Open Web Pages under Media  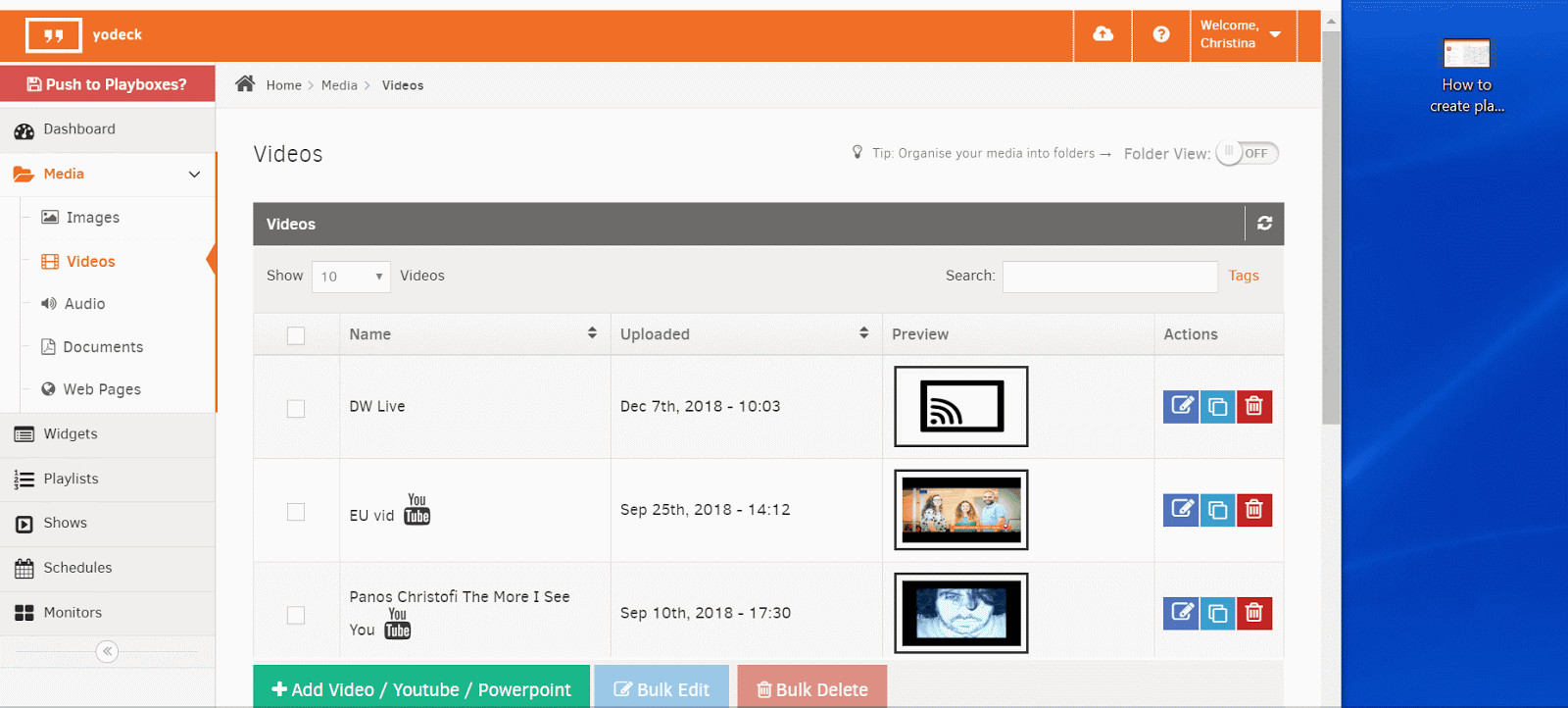click(x=102, y=389)
